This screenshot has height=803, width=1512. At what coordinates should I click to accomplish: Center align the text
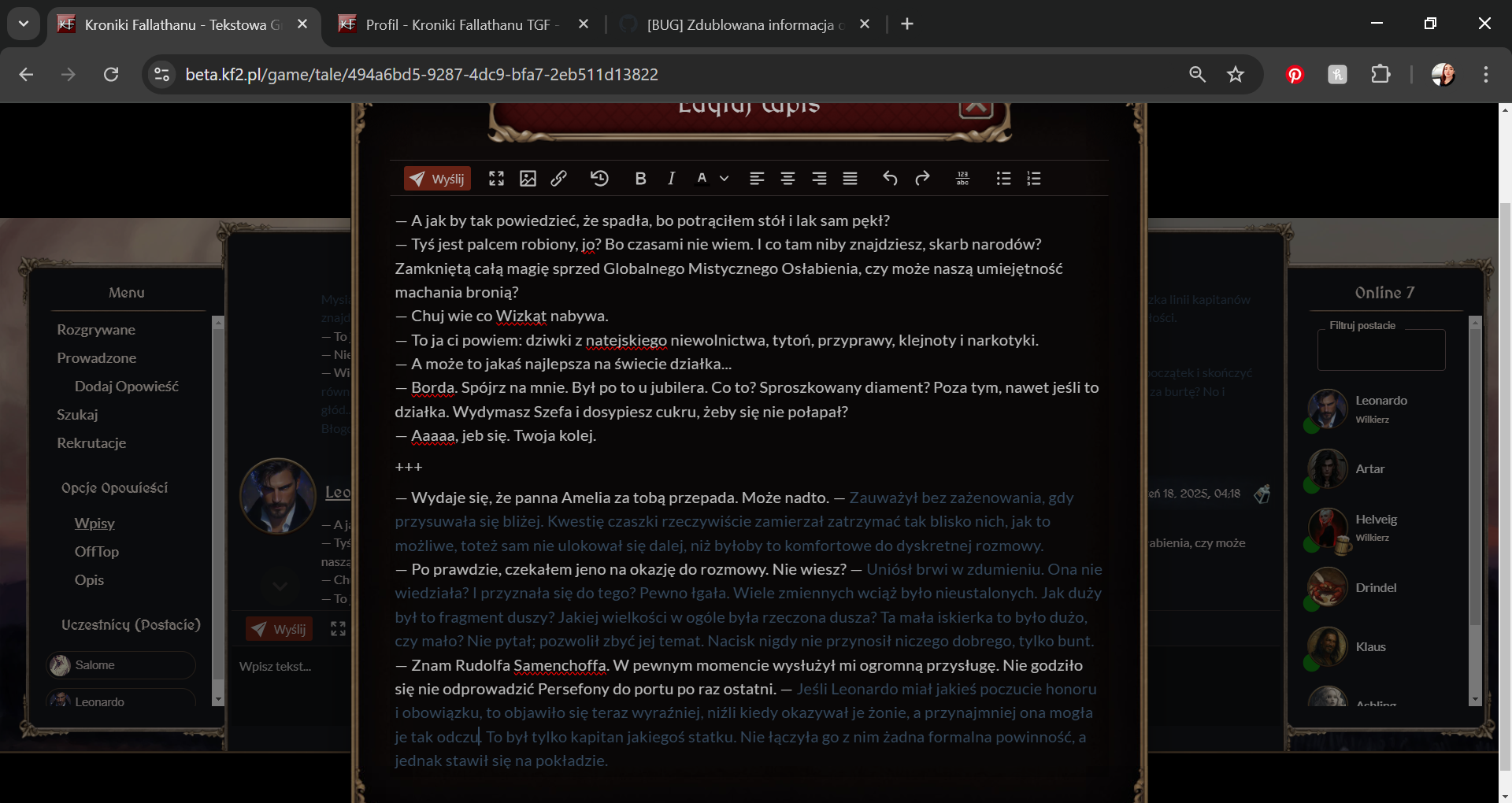787,179
